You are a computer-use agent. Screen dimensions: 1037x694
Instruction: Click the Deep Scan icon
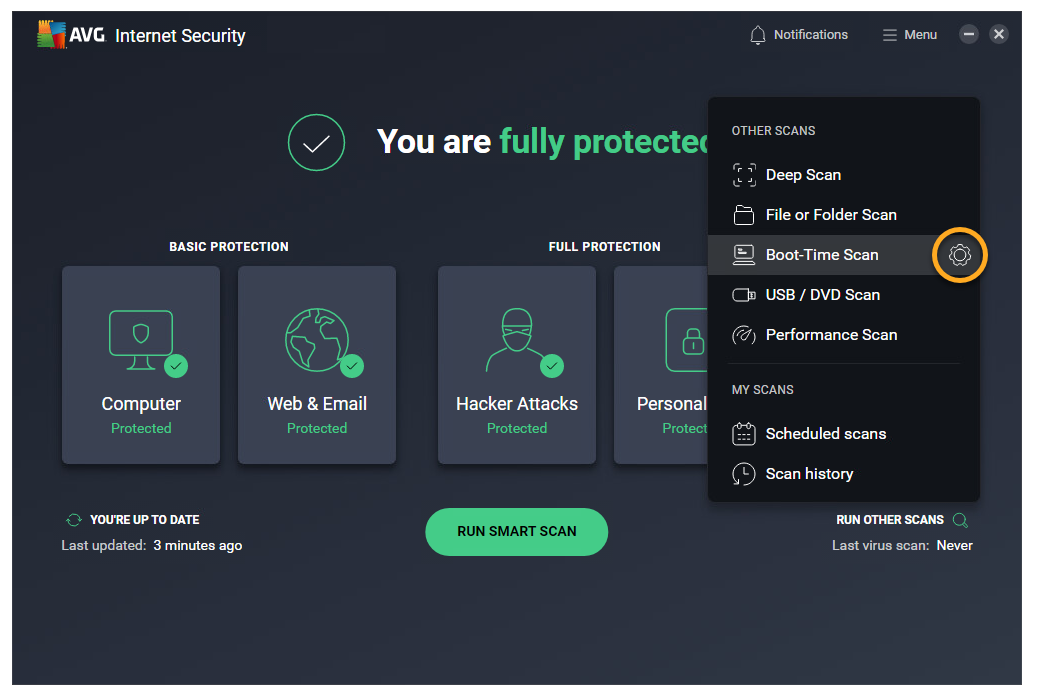point(743,175)
